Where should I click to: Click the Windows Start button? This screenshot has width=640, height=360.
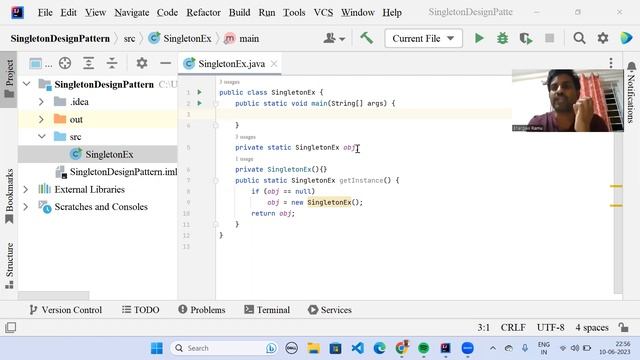(157, 348)
